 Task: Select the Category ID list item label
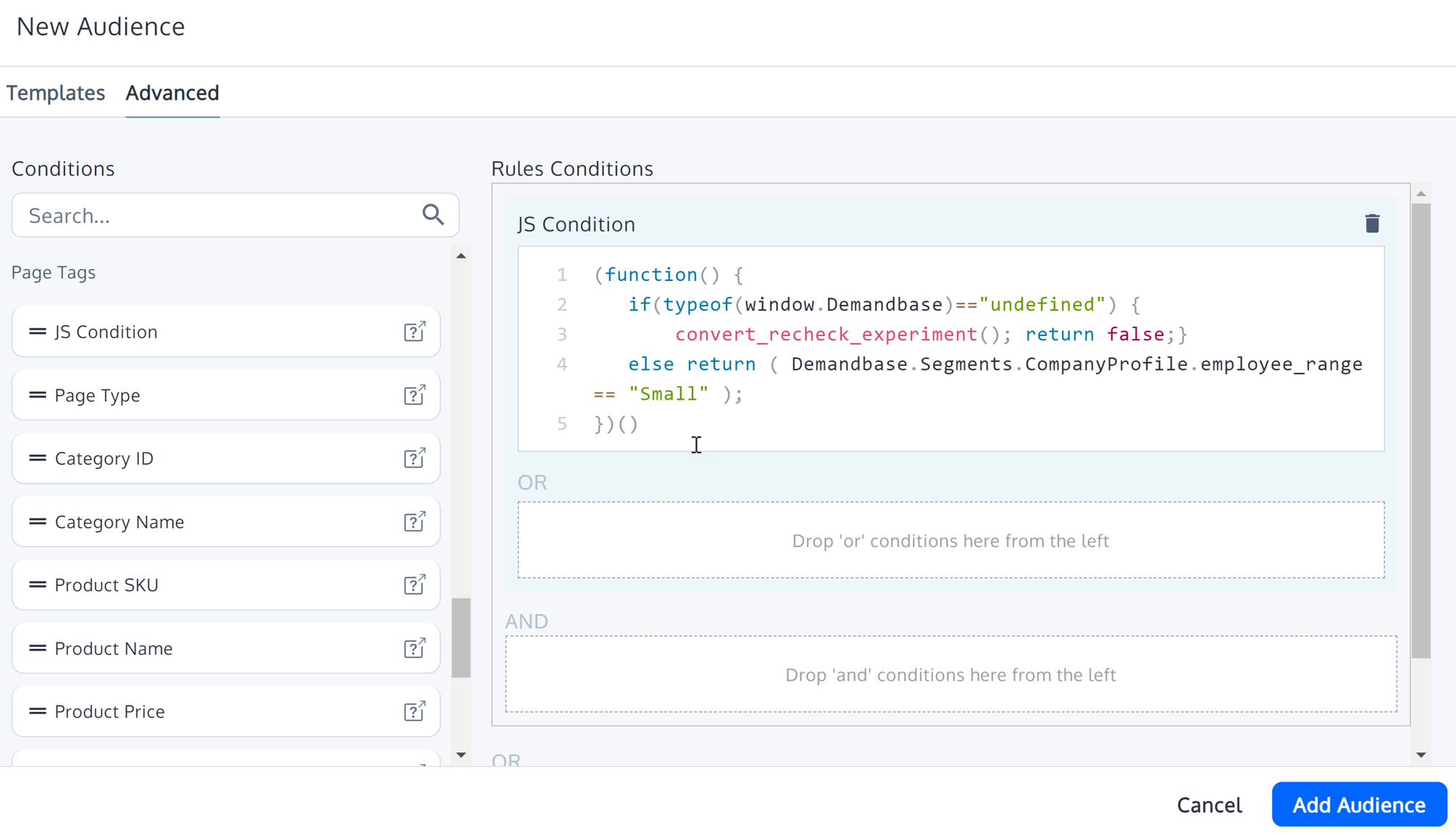(104, 458)
